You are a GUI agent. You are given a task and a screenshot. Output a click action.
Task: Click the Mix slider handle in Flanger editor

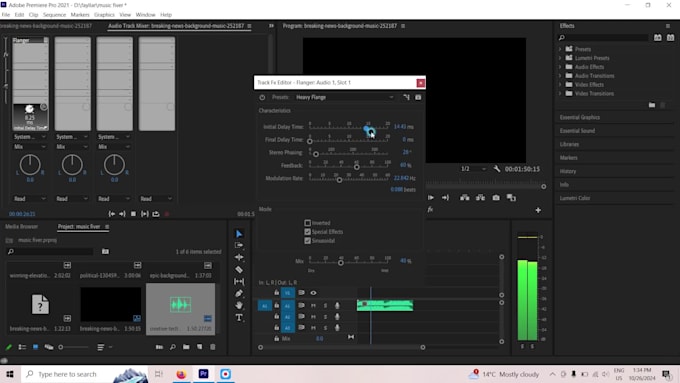pyautogui.click(x=341, y=263)
